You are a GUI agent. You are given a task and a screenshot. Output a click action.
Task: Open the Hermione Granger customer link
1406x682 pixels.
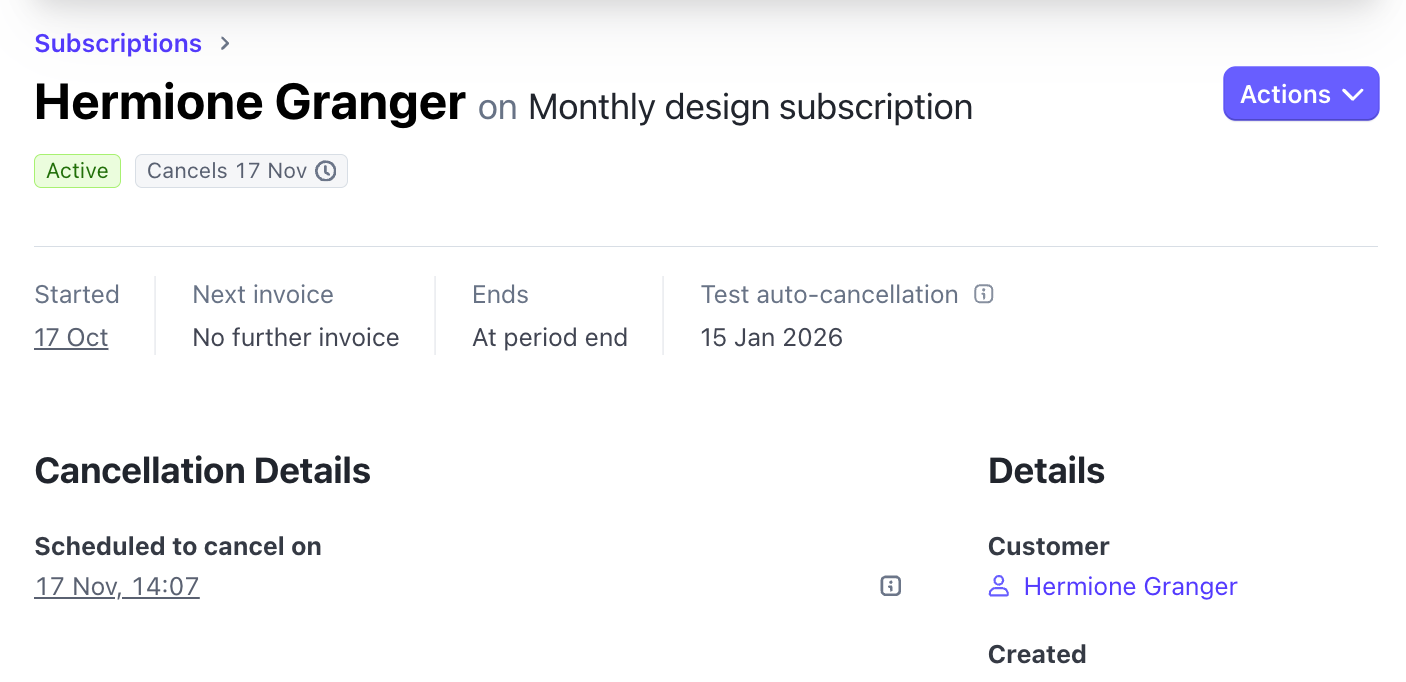[x=1130, y=587]
